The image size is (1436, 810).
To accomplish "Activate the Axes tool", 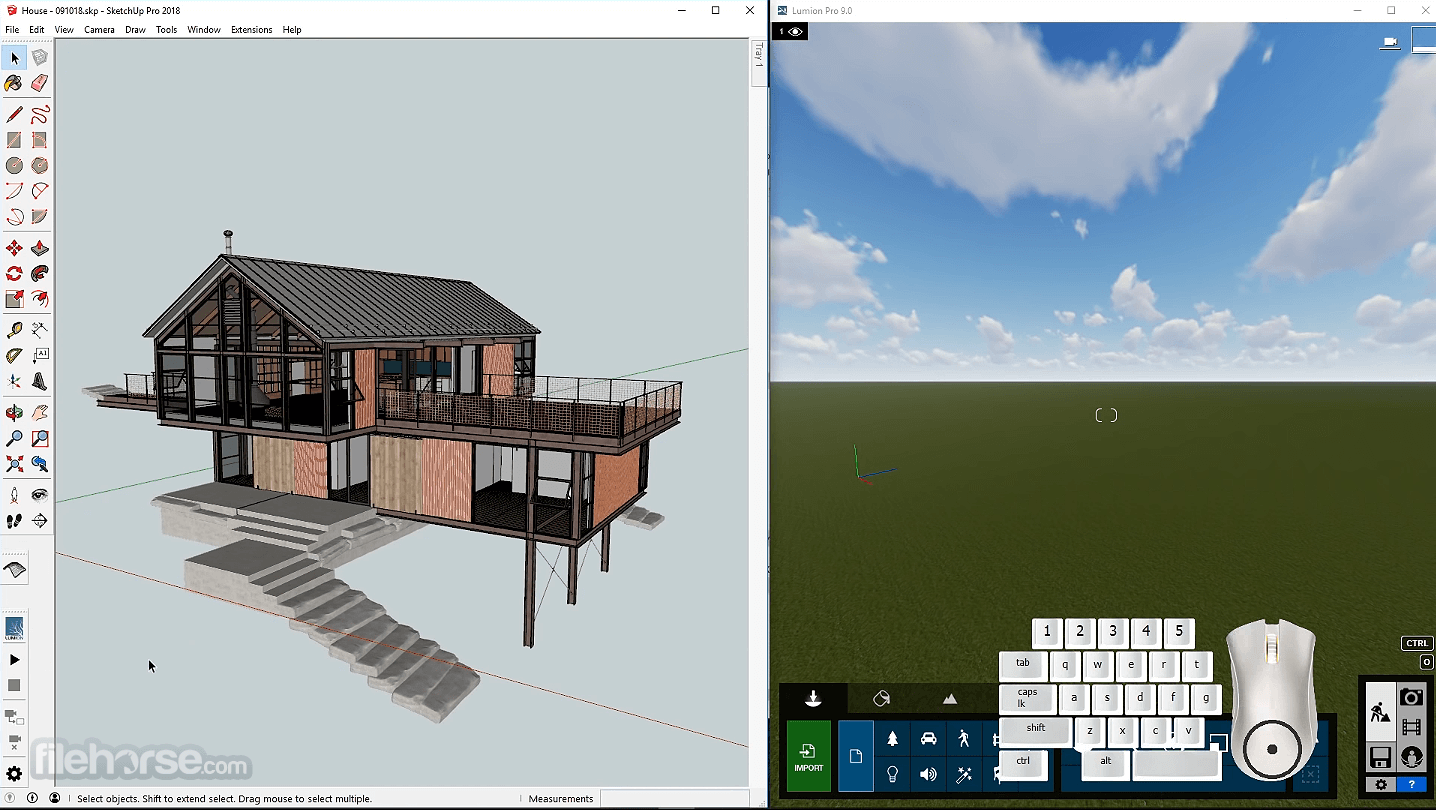I will pyautogui.click(x=14, y=381).
